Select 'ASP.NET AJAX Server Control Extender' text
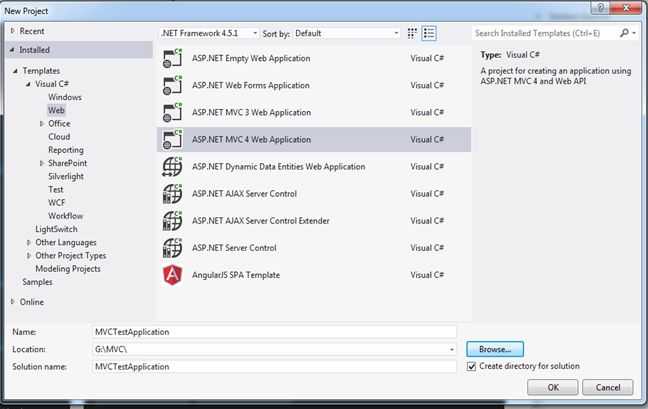The height and width of the screenshot is (409, 648). click(261, 221)
